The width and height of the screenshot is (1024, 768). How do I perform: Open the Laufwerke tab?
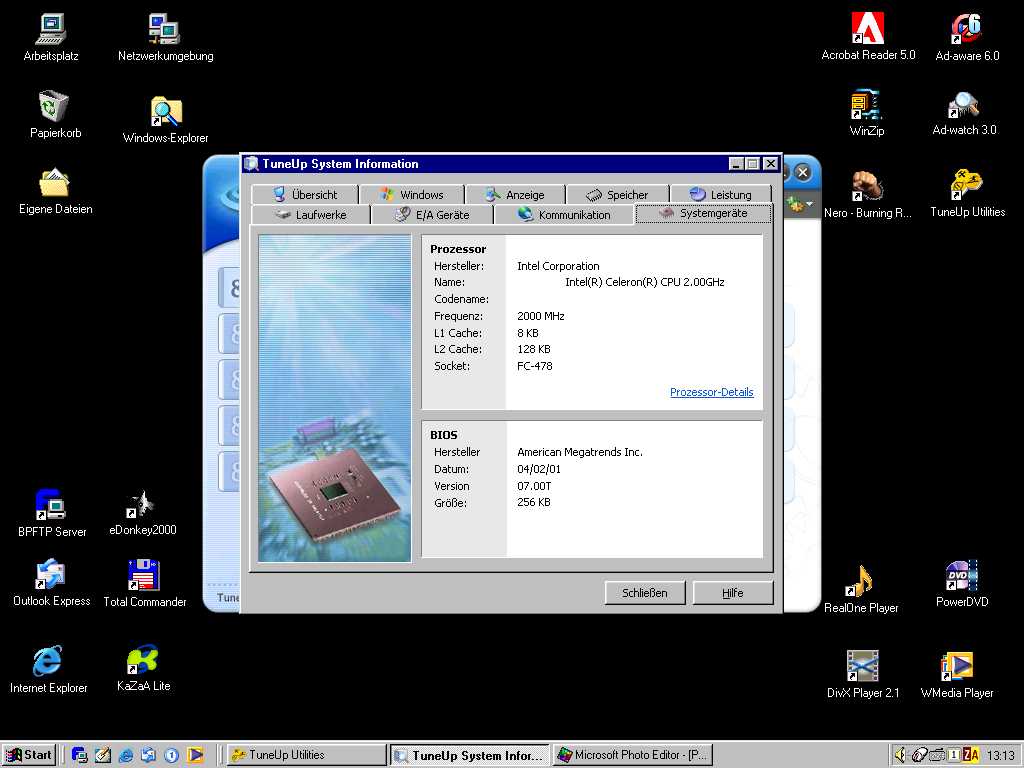tap(311, 214)
